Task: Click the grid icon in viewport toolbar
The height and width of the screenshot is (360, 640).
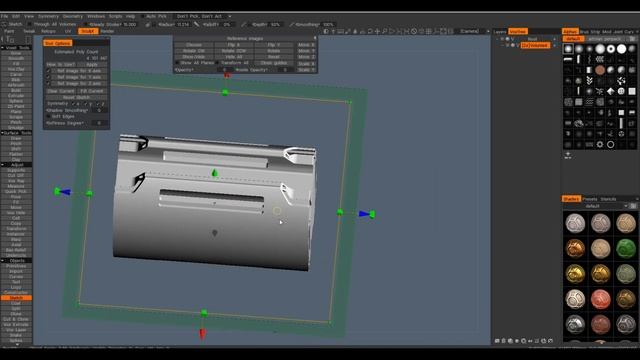Action: pos(429,31)
